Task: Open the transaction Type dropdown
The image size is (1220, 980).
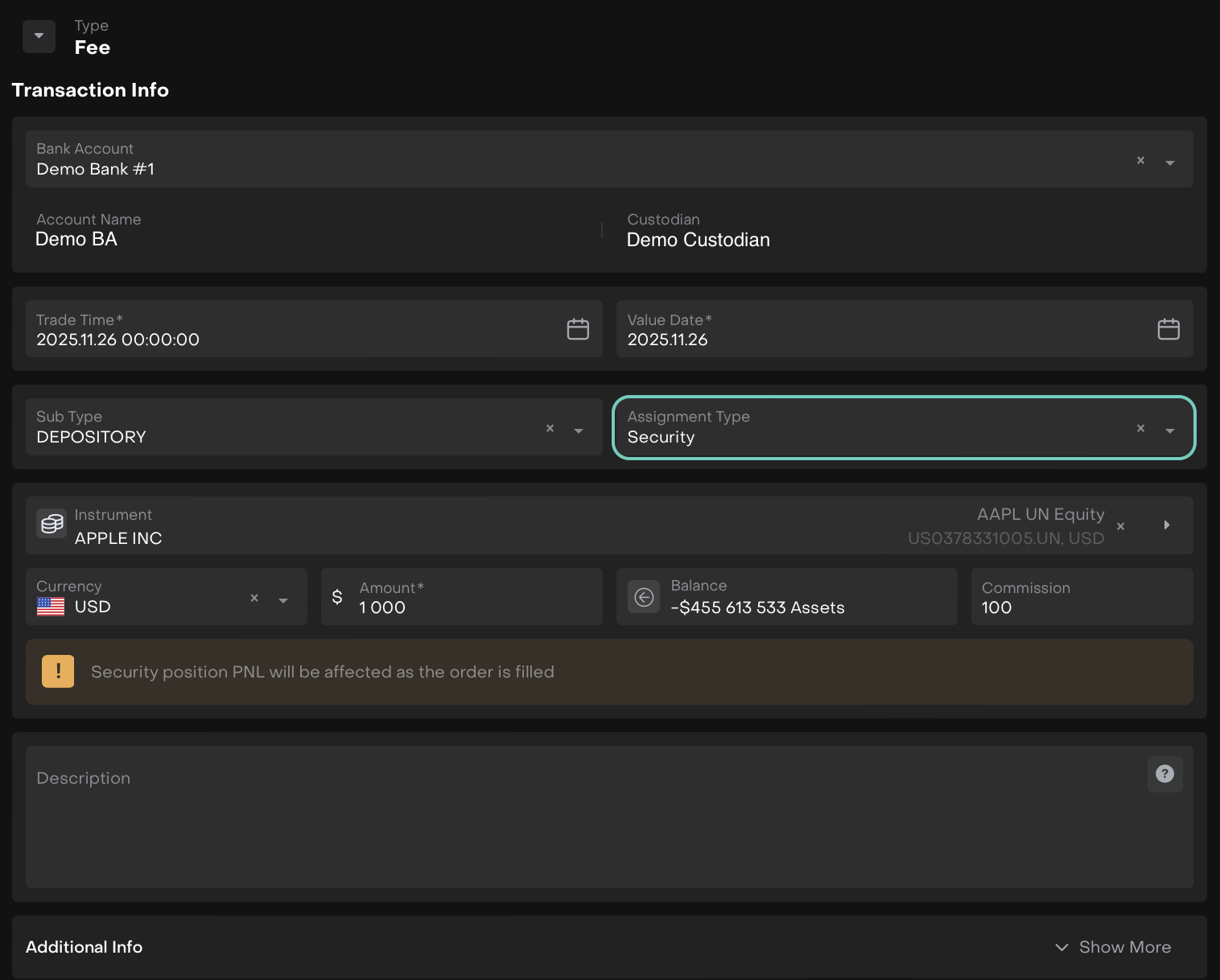Action: (x=39, y=36)
